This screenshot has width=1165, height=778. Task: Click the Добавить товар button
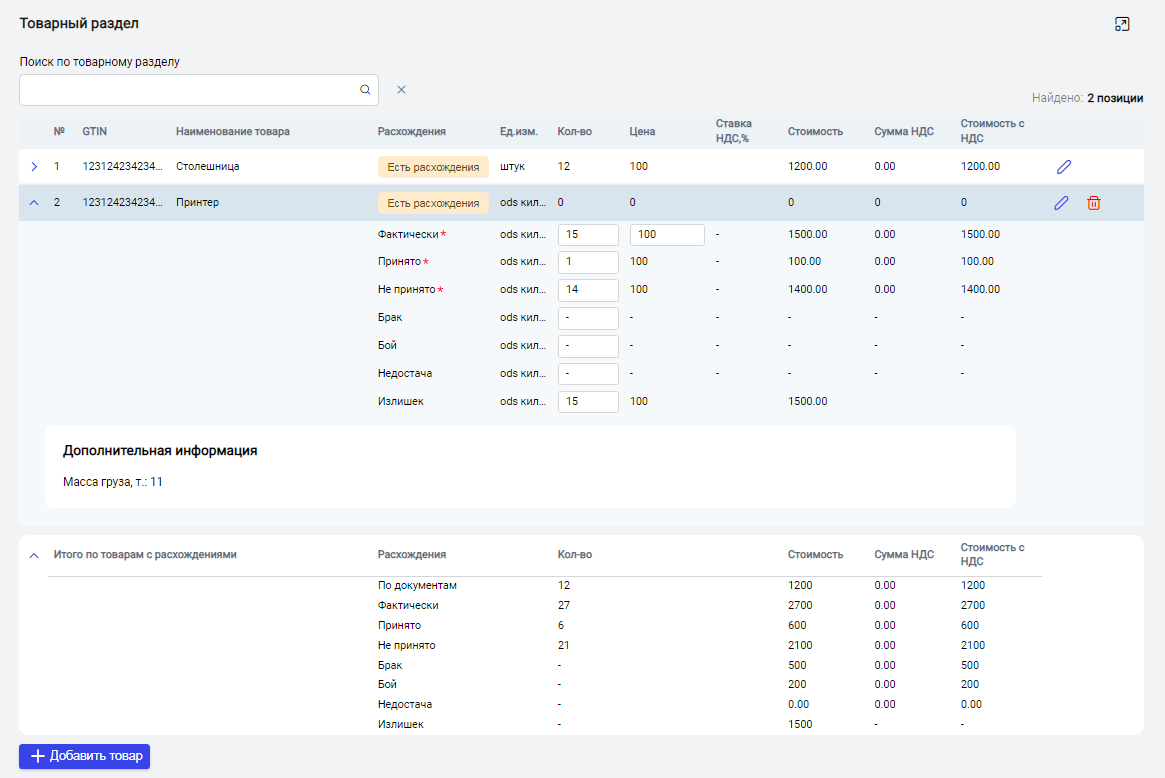pos(85,756)
